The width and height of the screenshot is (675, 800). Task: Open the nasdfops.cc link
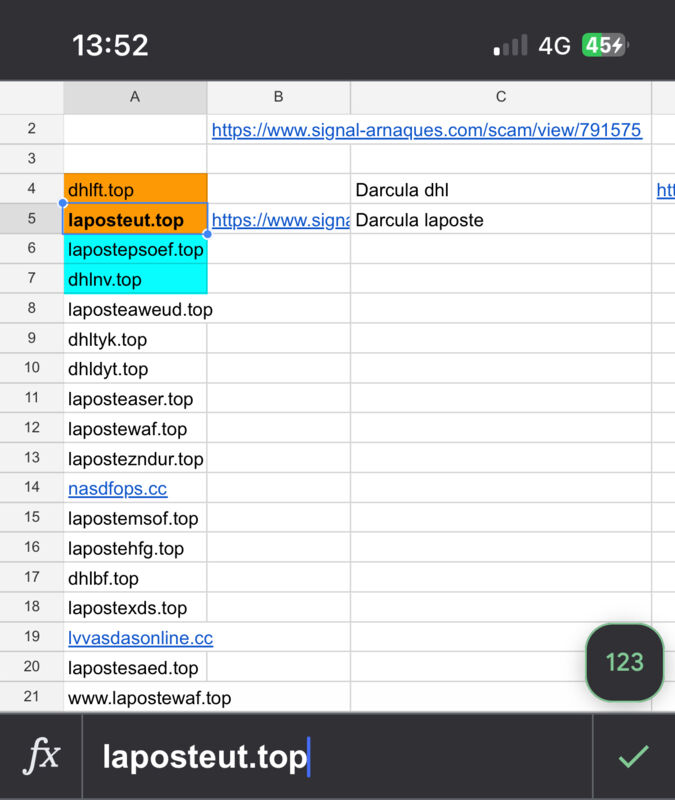tap(117, 489)
